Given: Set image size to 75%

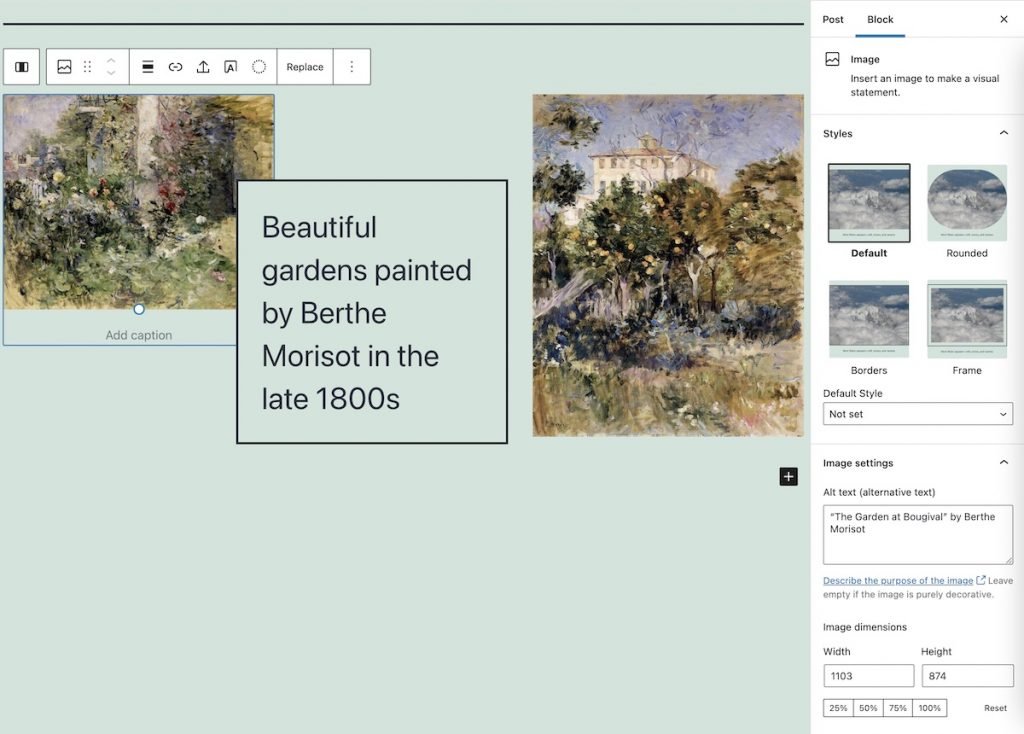Looking at the screenshot, I should (x=898, y=708).
